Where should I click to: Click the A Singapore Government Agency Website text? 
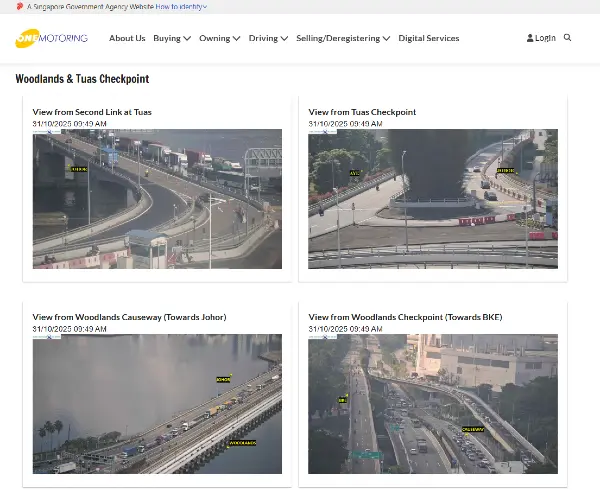[90, 7]
